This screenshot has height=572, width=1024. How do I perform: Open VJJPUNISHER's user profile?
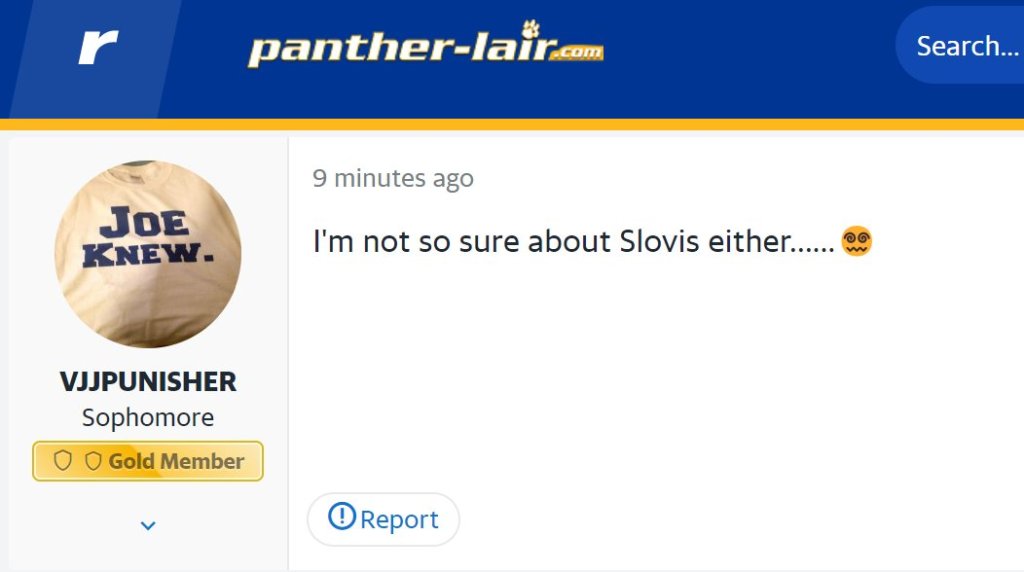point(148,381)
